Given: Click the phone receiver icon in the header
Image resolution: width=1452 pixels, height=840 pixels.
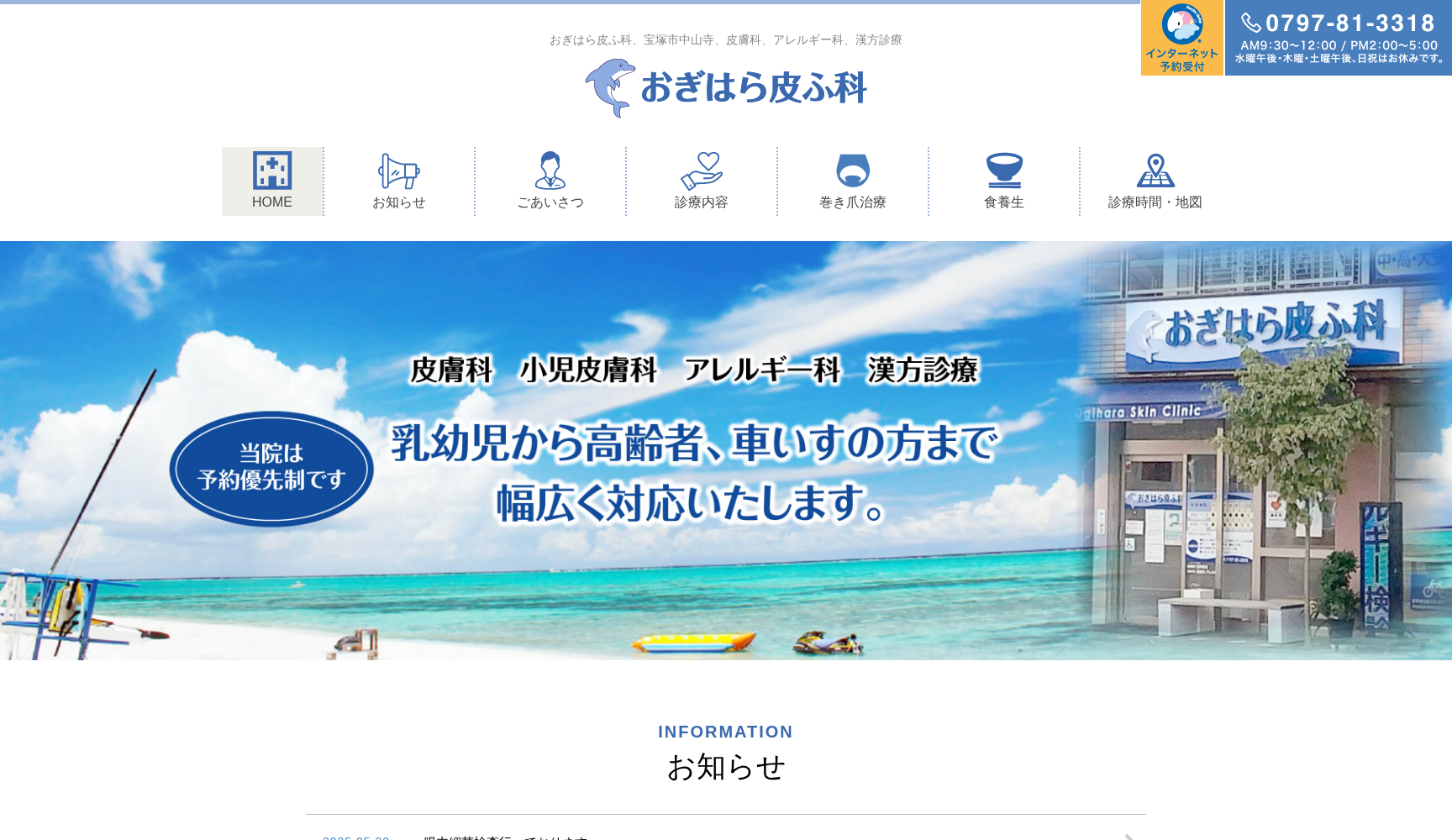Looking at the screenshot, I should [1250, 23].
